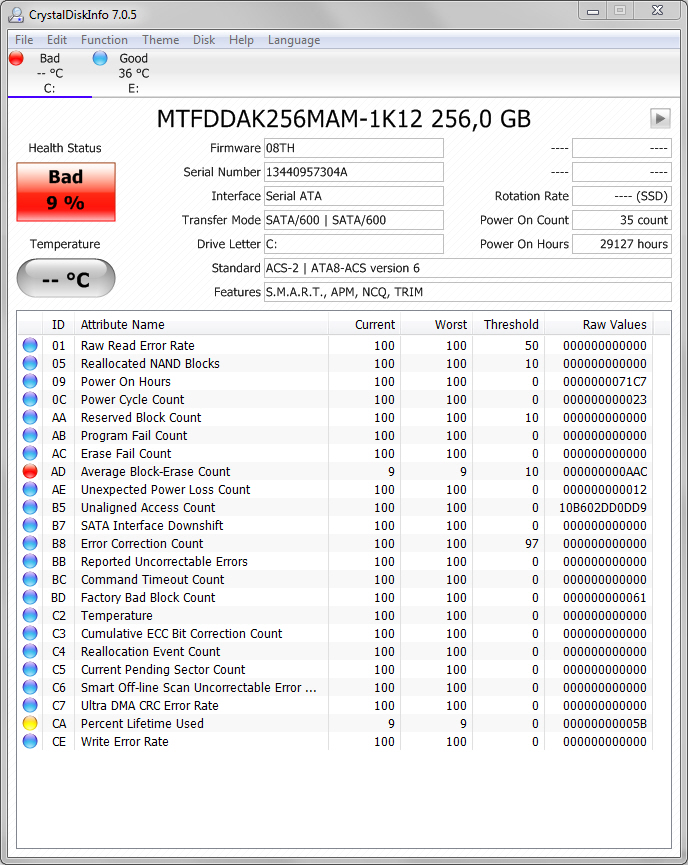Viewport: 688px width, 865px height.
Task: Click the status orb for Erase Fail Count
Action: click(x=30, y=453)
